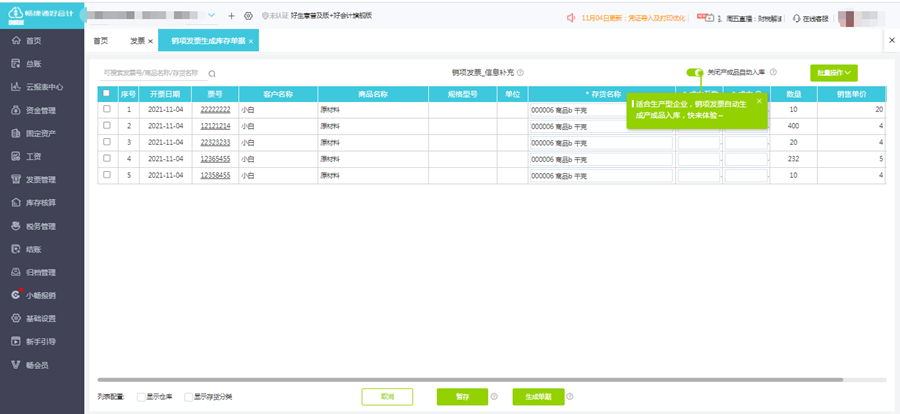Click the settings gear icon in top bar
Image resolution: width=900 pixels, height=414 pixels.
pos(248,16)
